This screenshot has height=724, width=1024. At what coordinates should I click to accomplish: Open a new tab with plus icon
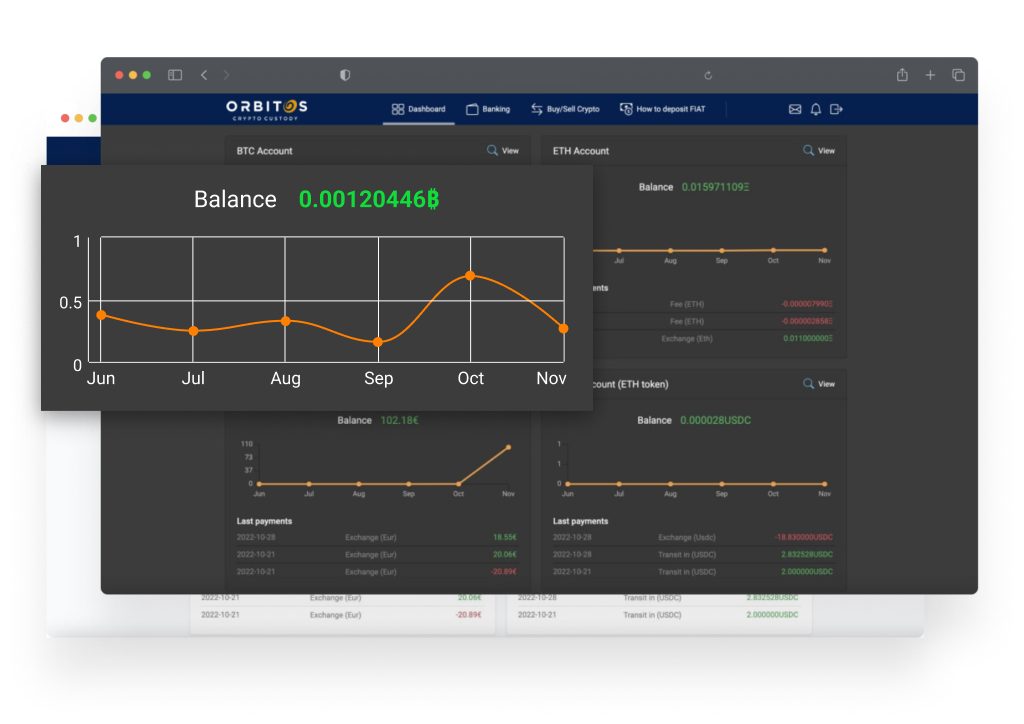(930, 75)
